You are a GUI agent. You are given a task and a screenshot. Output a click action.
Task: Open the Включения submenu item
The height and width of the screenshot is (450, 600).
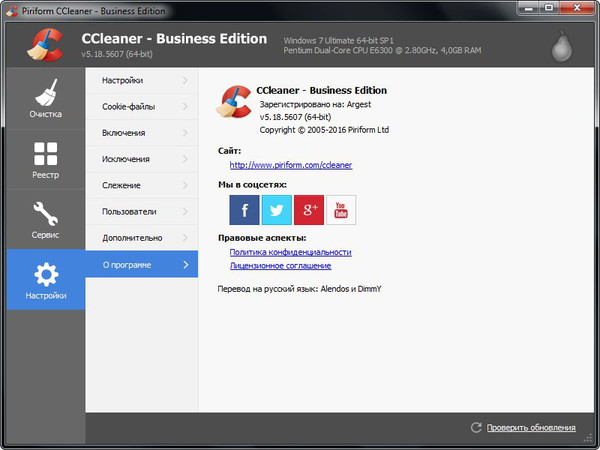click(142, 133)
